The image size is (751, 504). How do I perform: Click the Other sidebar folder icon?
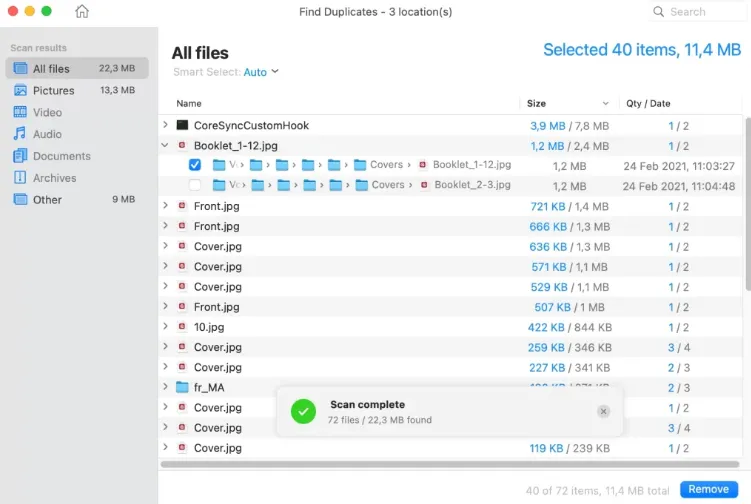tap(20, 199)
